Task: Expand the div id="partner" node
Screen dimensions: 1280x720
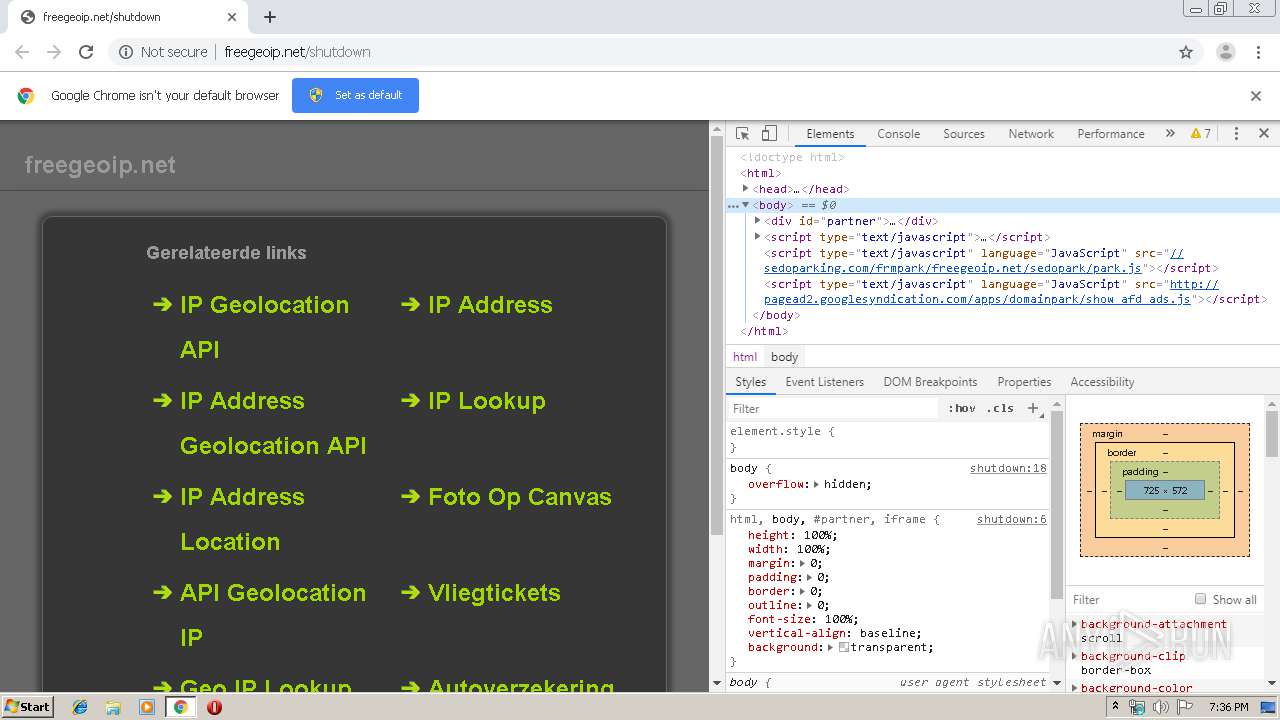Action: 758,221
